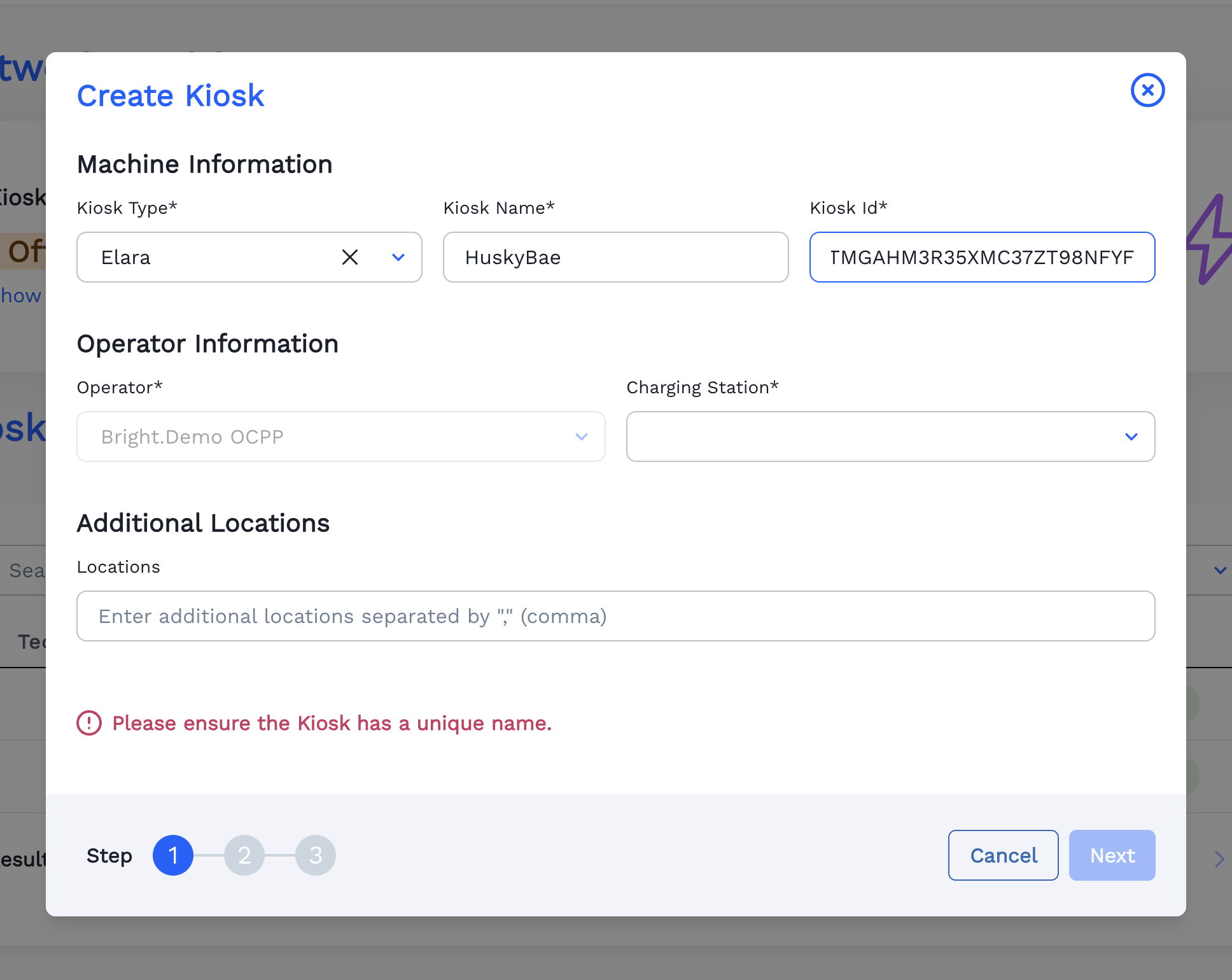
Task: Expand the background filter dropdown chevron
Action: pos(1220,570)
